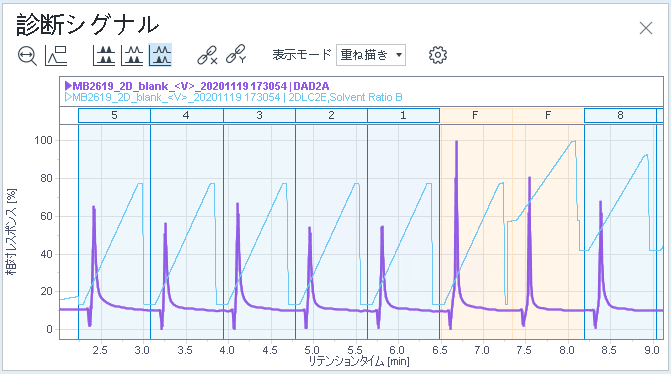The height and width of the screenshot is (374, 671).
Task: Select cut segment header 3
Action: coord(259,116)
